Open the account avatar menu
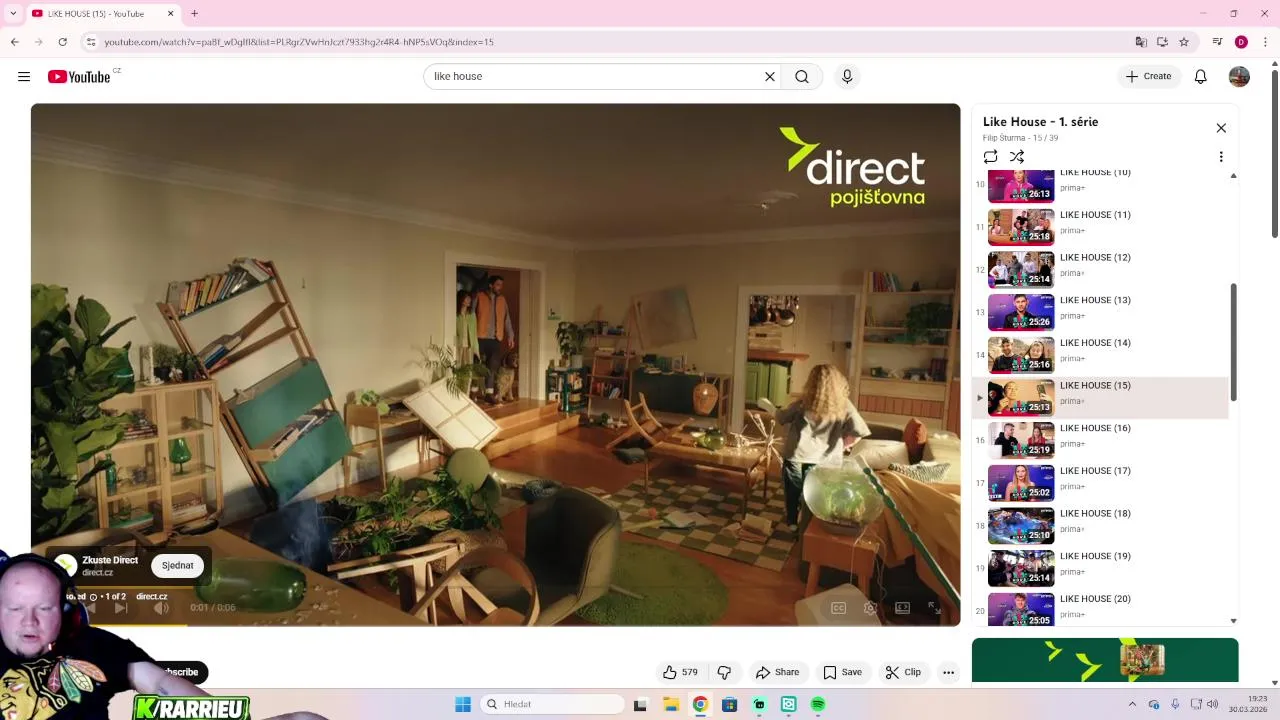The height and width of the screenshot is (720, 1280). 1239,77
